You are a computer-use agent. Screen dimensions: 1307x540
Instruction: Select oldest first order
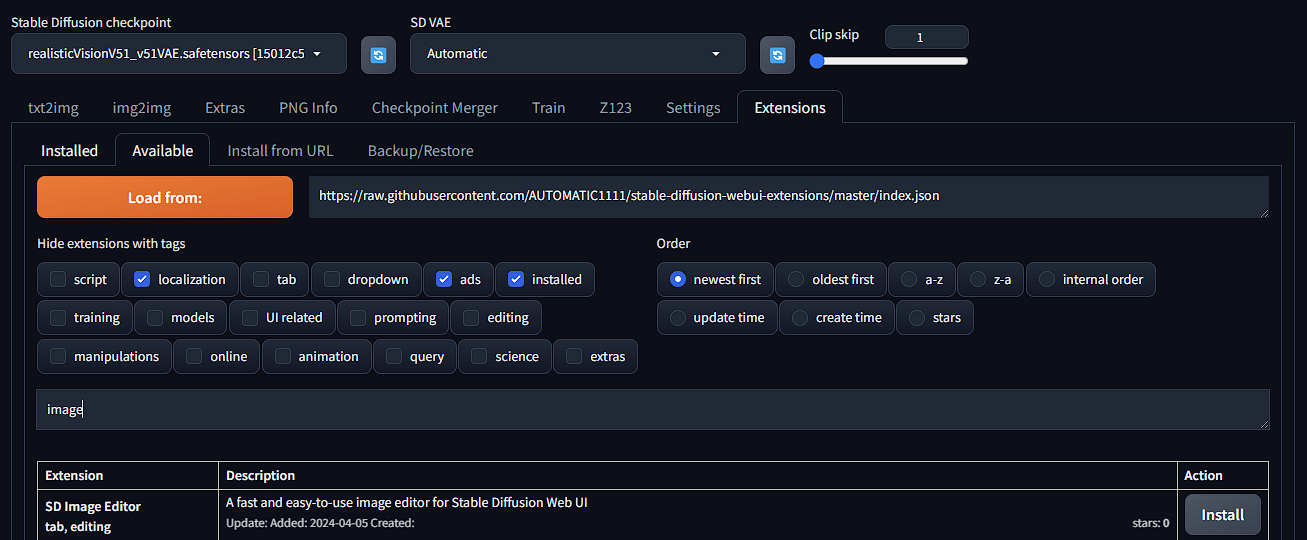(796, 279)
